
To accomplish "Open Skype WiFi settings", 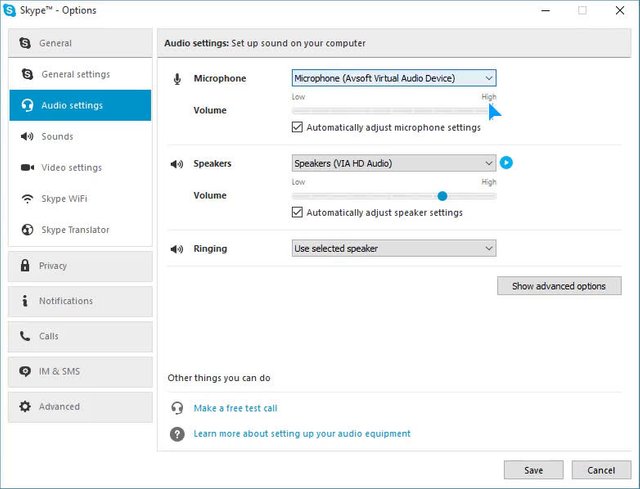I will 80,199.
